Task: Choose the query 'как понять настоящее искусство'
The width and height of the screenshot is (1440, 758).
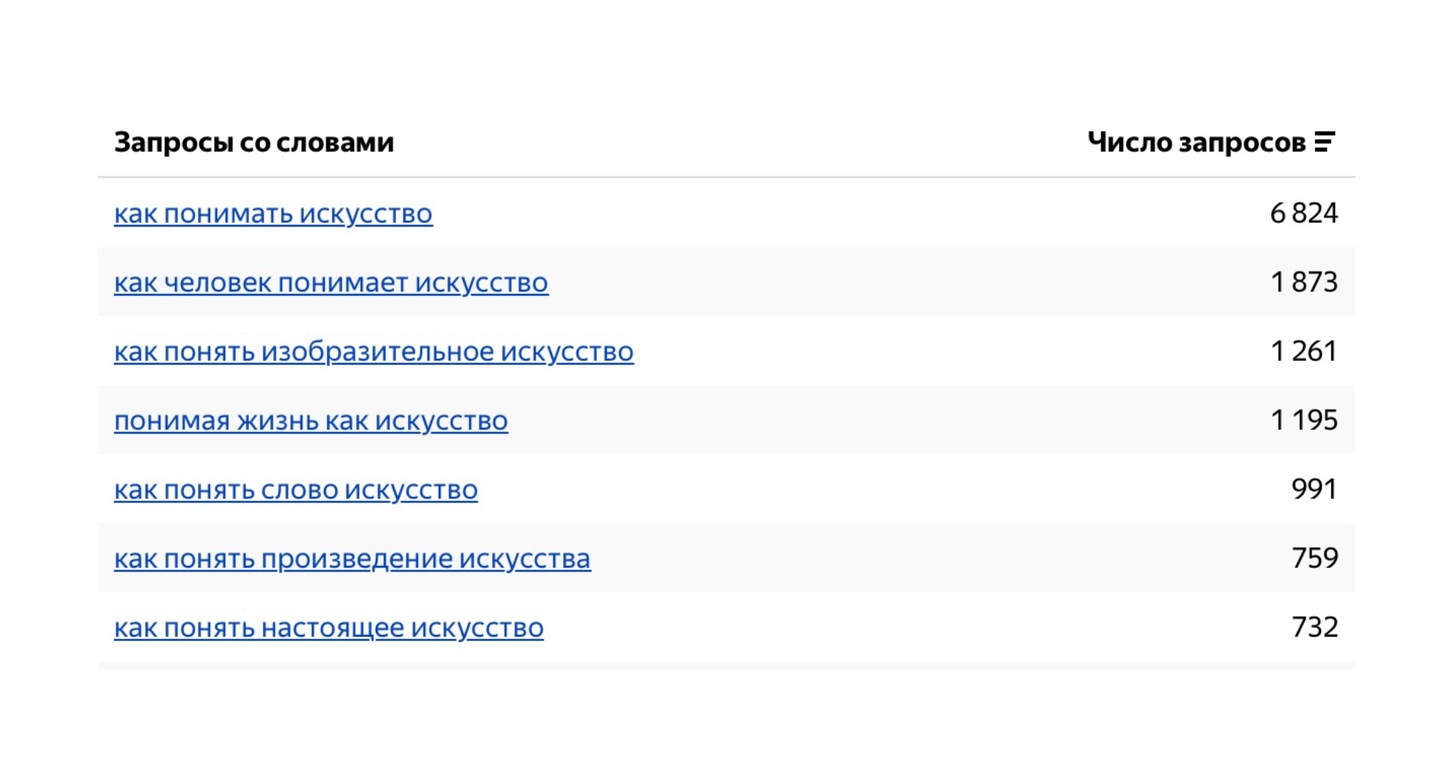Action: point(329,627)
